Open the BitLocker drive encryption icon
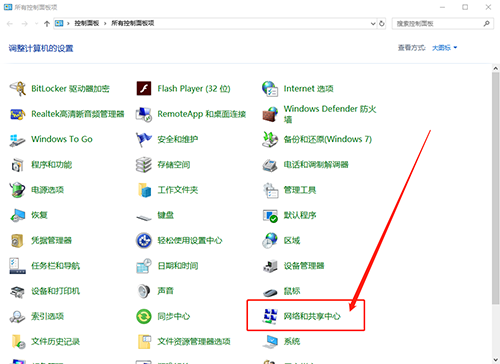 pos(17,89)
